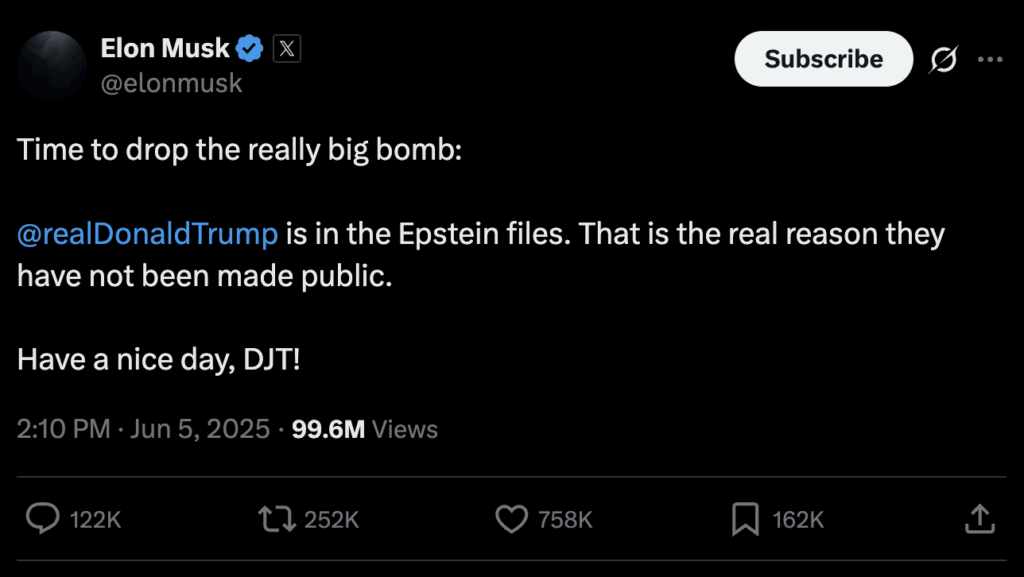Open the @realDonaldTrump profile link
The height and width of the screenshot is (577, 1024).
pos(146,233)
